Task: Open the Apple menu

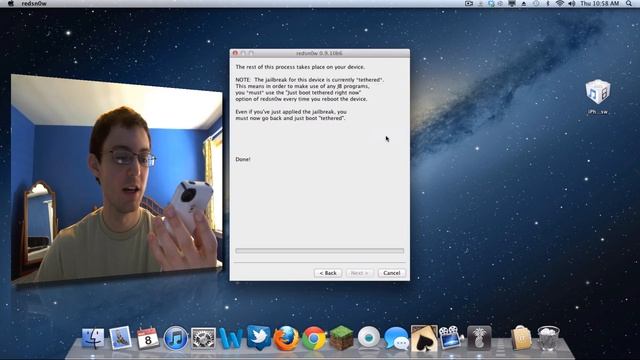Action: 11,3
